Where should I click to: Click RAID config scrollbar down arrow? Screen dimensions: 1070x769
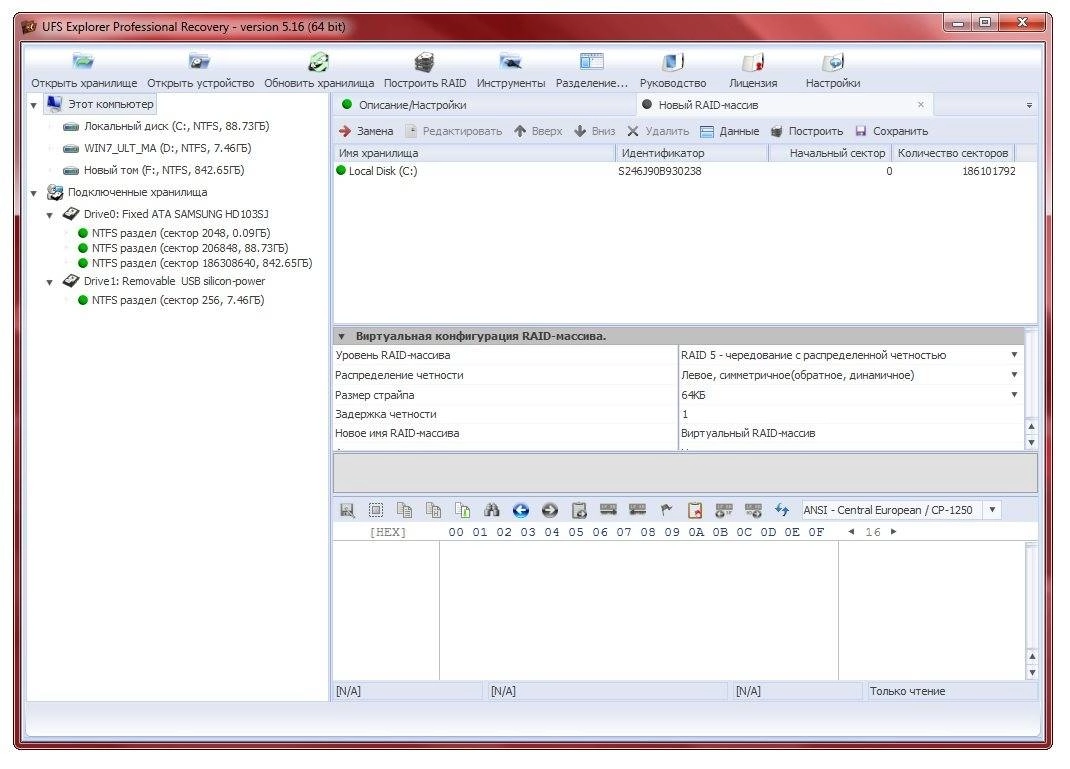click(x=1031, y=442)
